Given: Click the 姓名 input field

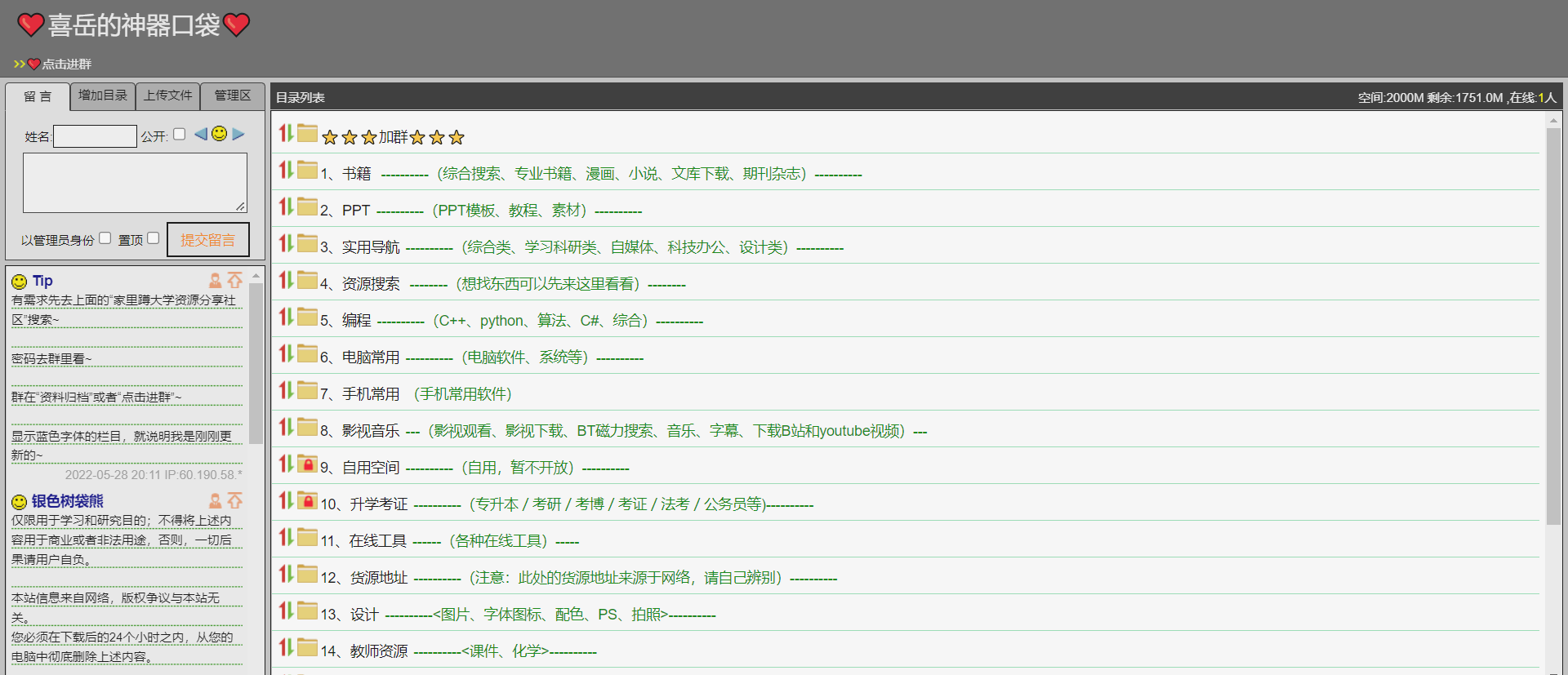Looking at the screenshot, I should pyautogui.click(x=95, y=136).
